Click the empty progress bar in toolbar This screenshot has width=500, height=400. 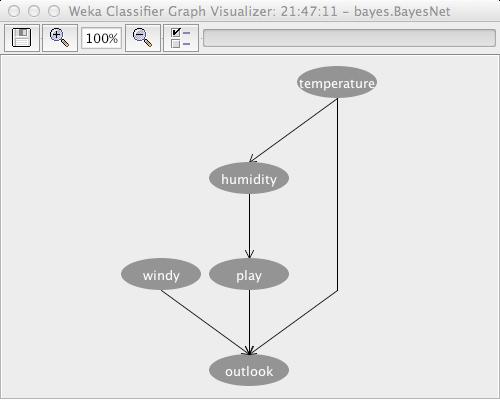point(349,38)
